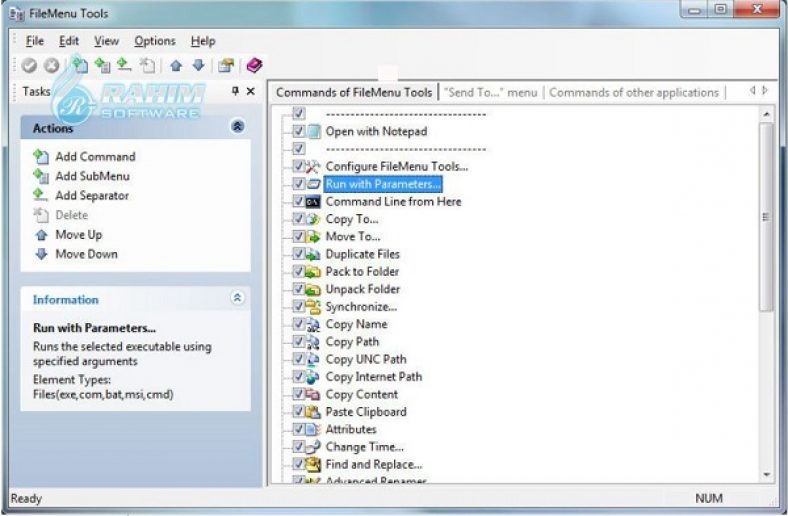
Task: Select the Change Time... row text
Action: 365,447
